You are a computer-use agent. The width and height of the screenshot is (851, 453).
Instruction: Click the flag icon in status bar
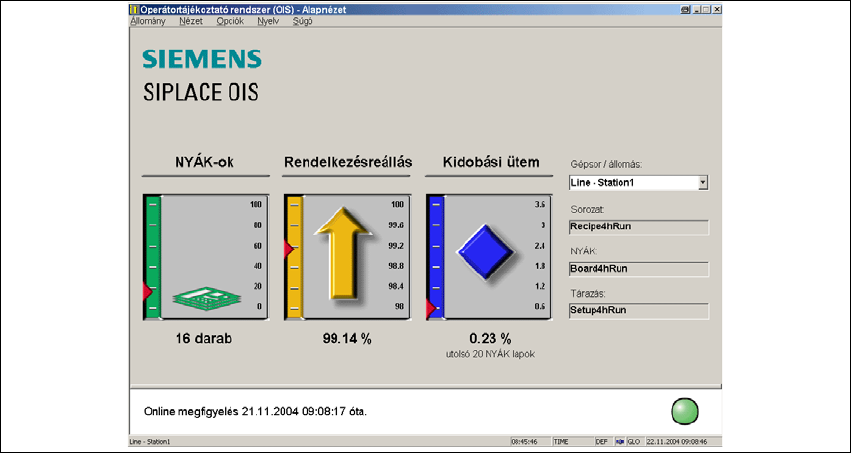pos(620,442)
